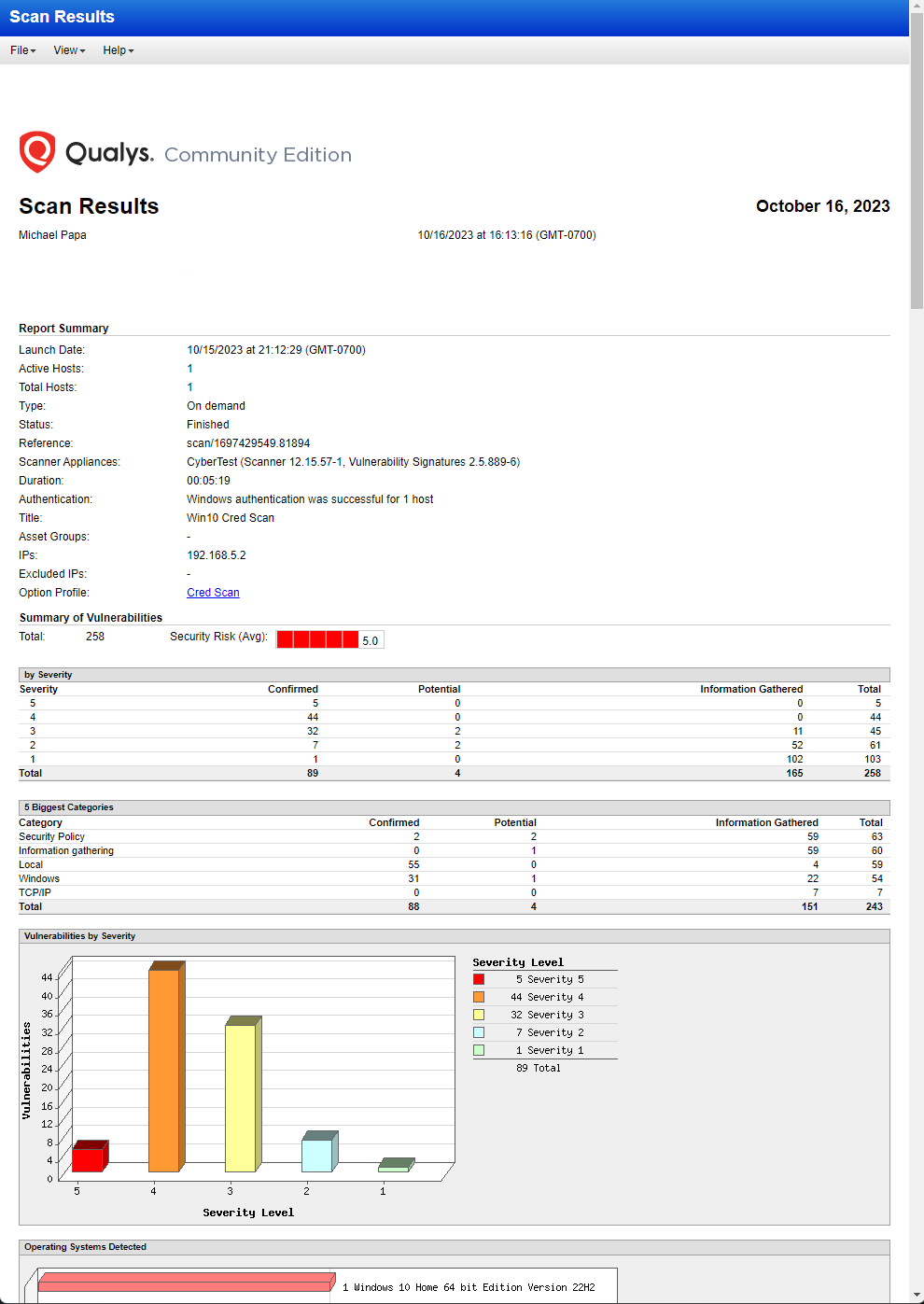Image resolution: width=924 pixels, height=1304 pixels.
Task: Select the orange Severity 4 legend swatch
Action: (x=479, y=996)
